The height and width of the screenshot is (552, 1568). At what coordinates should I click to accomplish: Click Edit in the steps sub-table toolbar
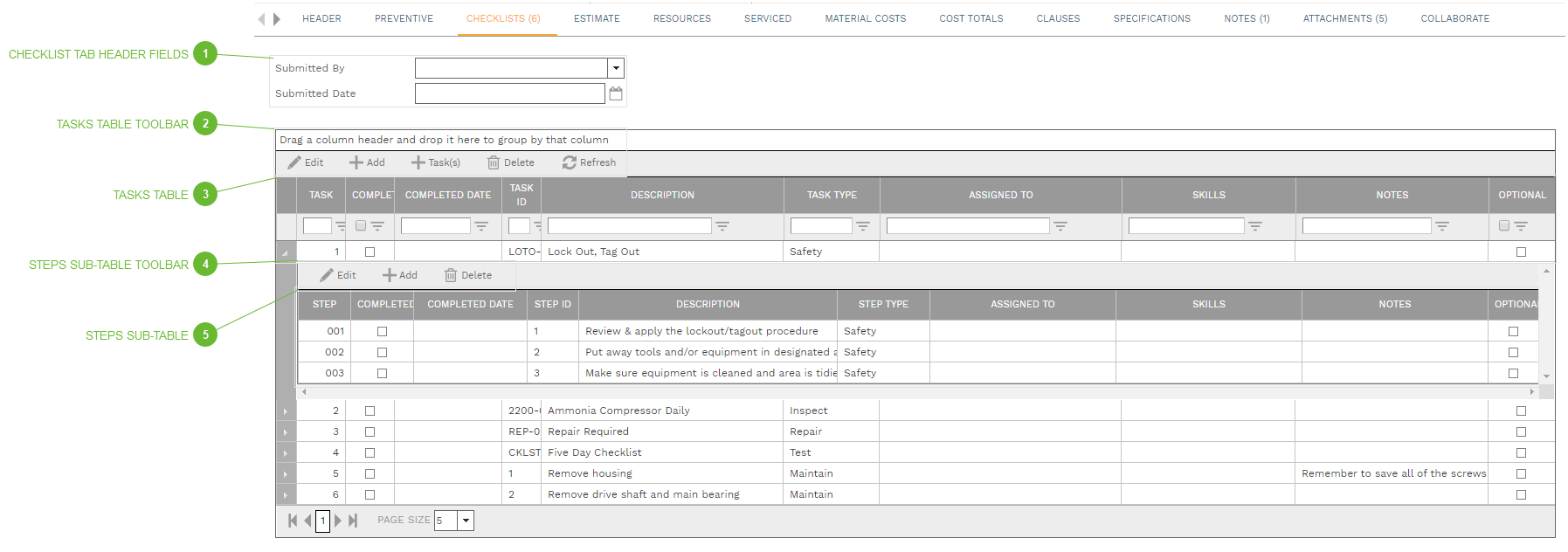pos(338,275)
